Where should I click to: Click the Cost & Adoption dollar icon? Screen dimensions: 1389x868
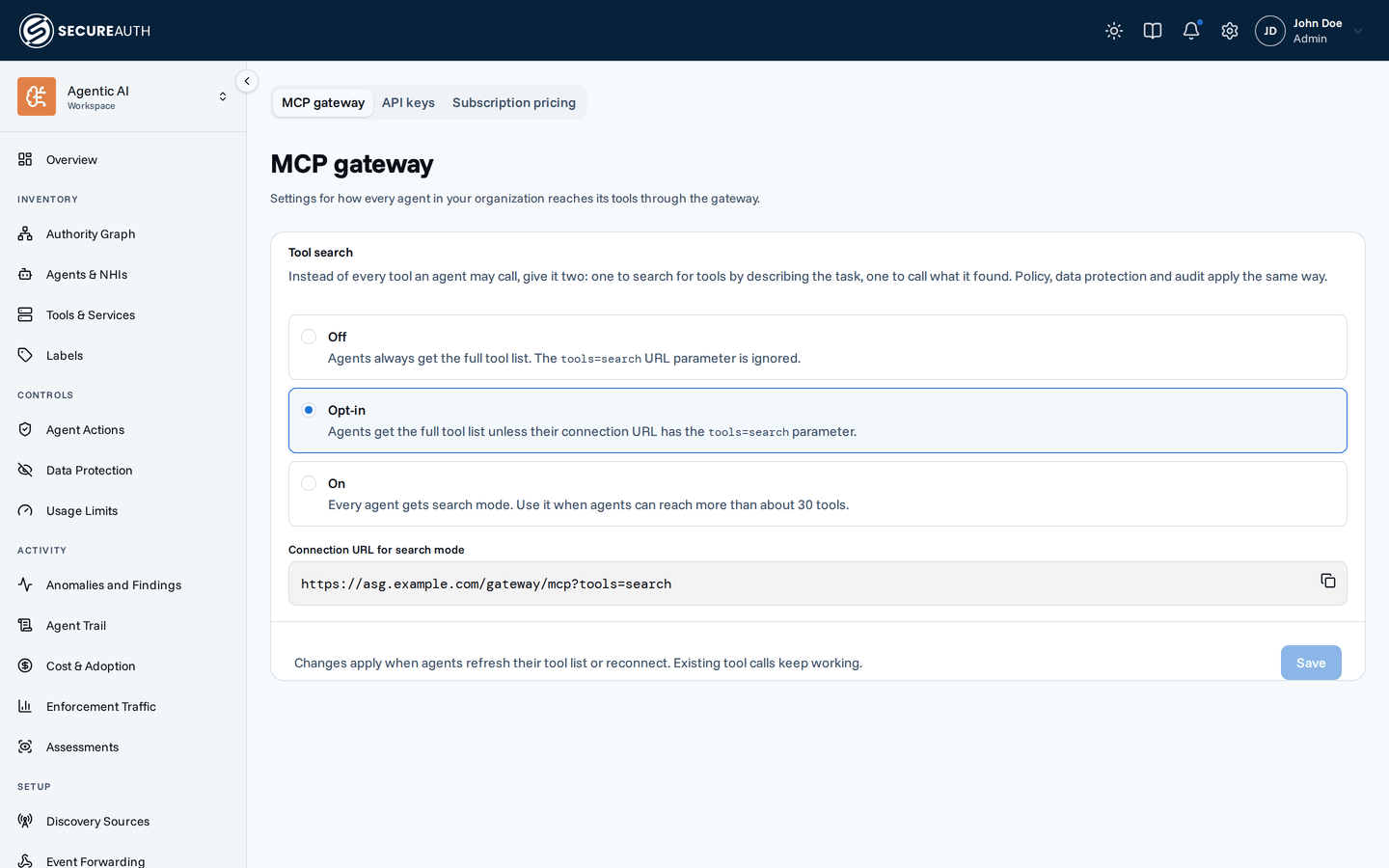tap(25, 665)
